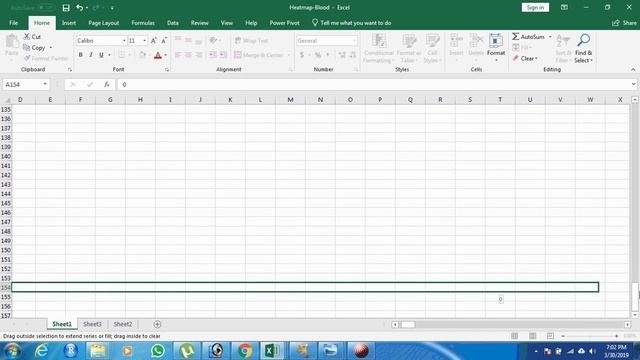Select the Format Painter brush
The height and width of the screenshot is (360, 640).
tap(27, 58)
